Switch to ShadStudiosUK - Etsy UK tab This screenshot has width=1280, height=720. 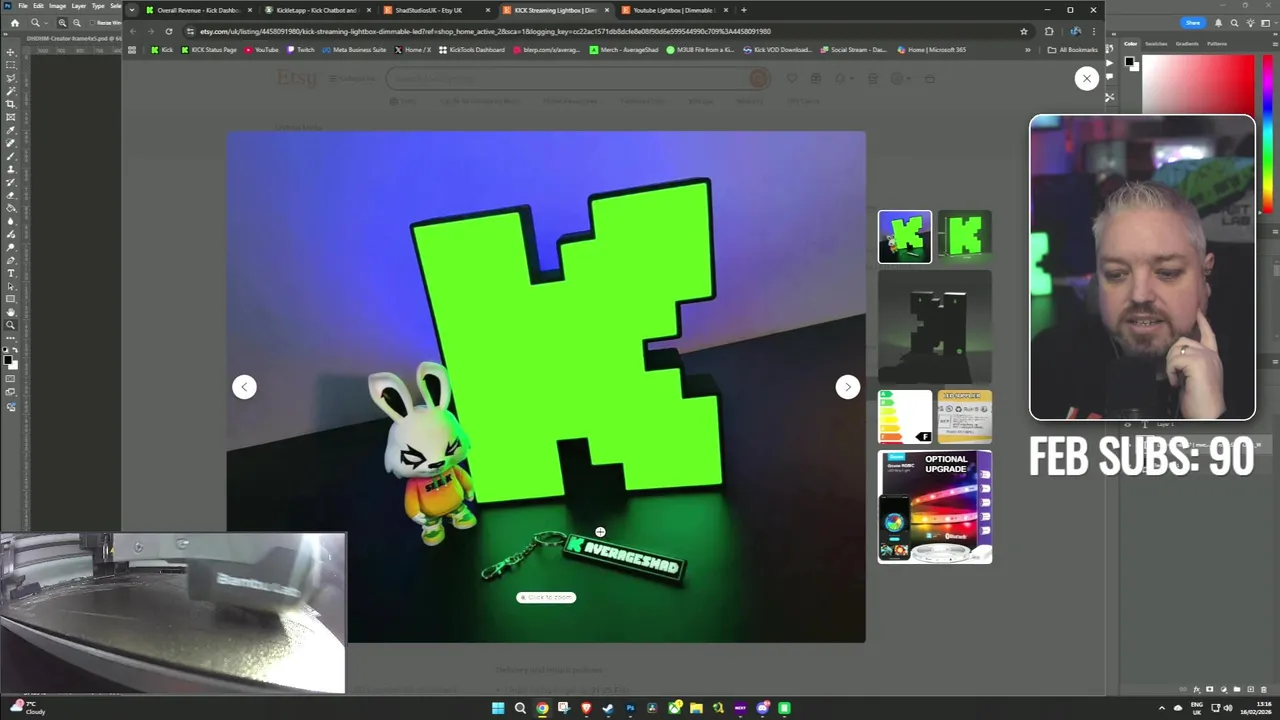tap(436, 10)
